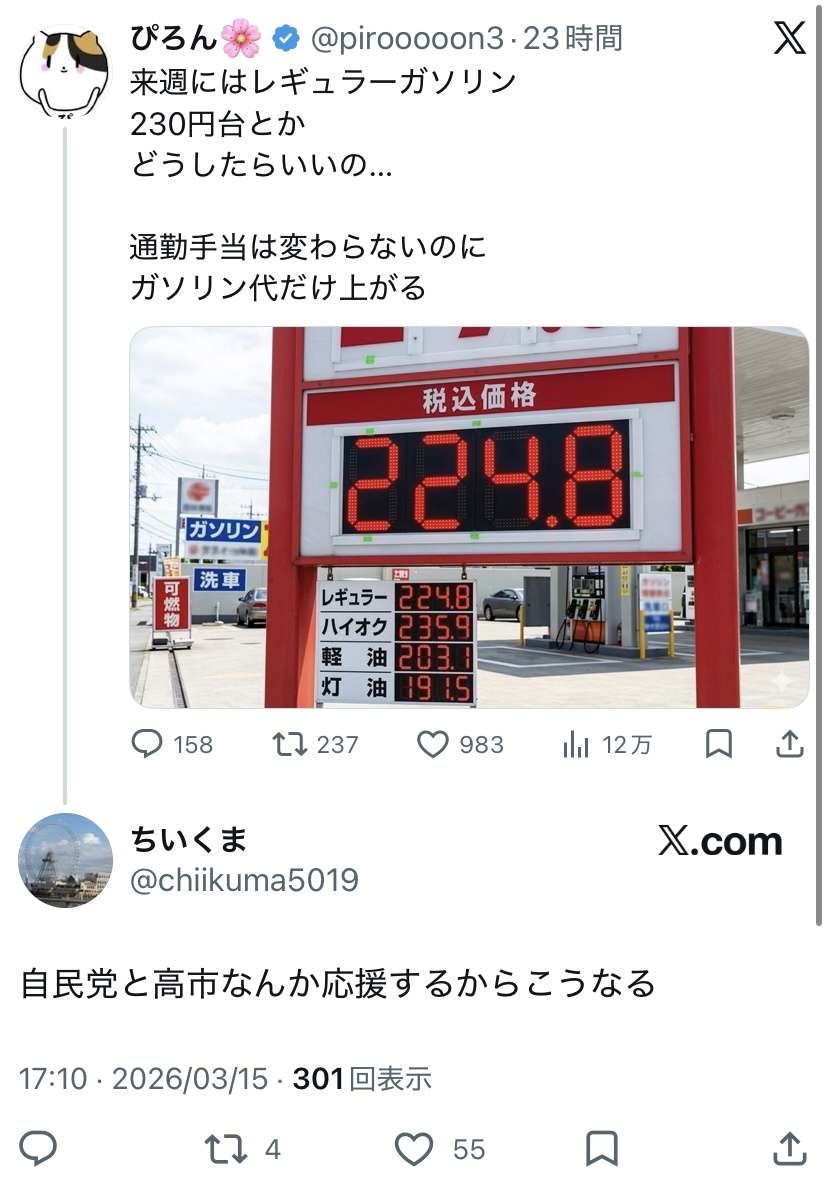
Task: Share ちいくま's reply with the arrow icon
Action: [x=789, y=1149]
